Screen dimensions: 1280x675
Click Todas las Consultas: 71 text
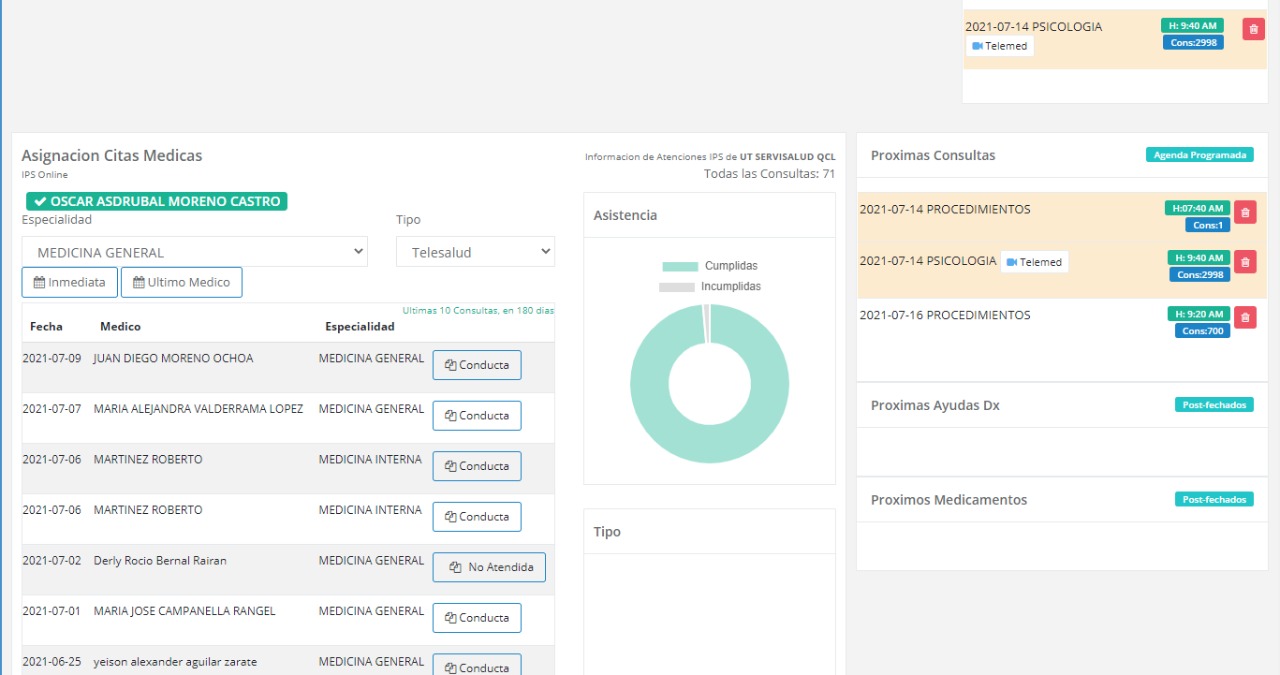click(769, 174)
